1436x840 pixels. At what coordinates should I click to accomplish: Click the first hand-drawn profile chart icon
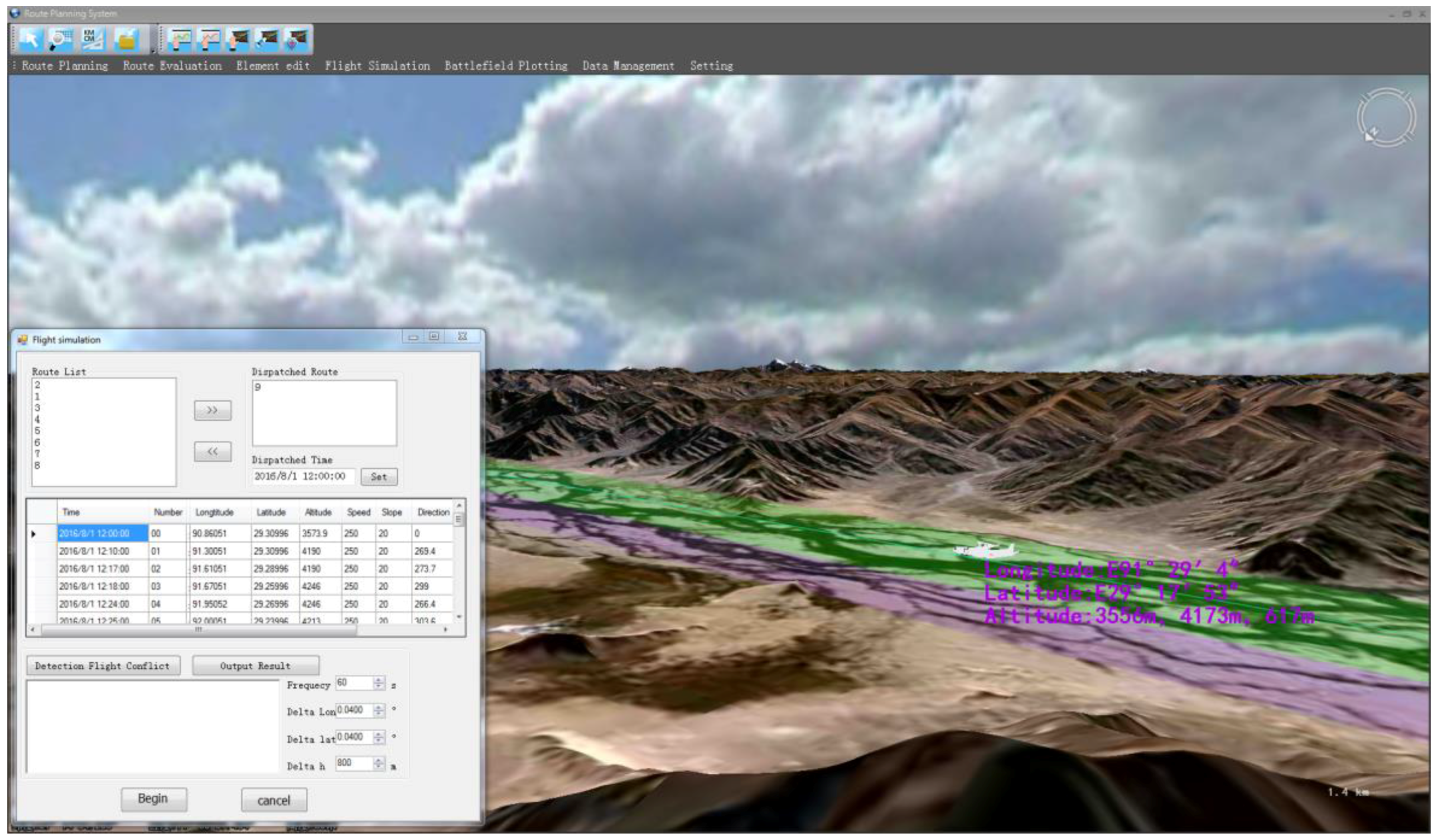click(x=180, y=39)
